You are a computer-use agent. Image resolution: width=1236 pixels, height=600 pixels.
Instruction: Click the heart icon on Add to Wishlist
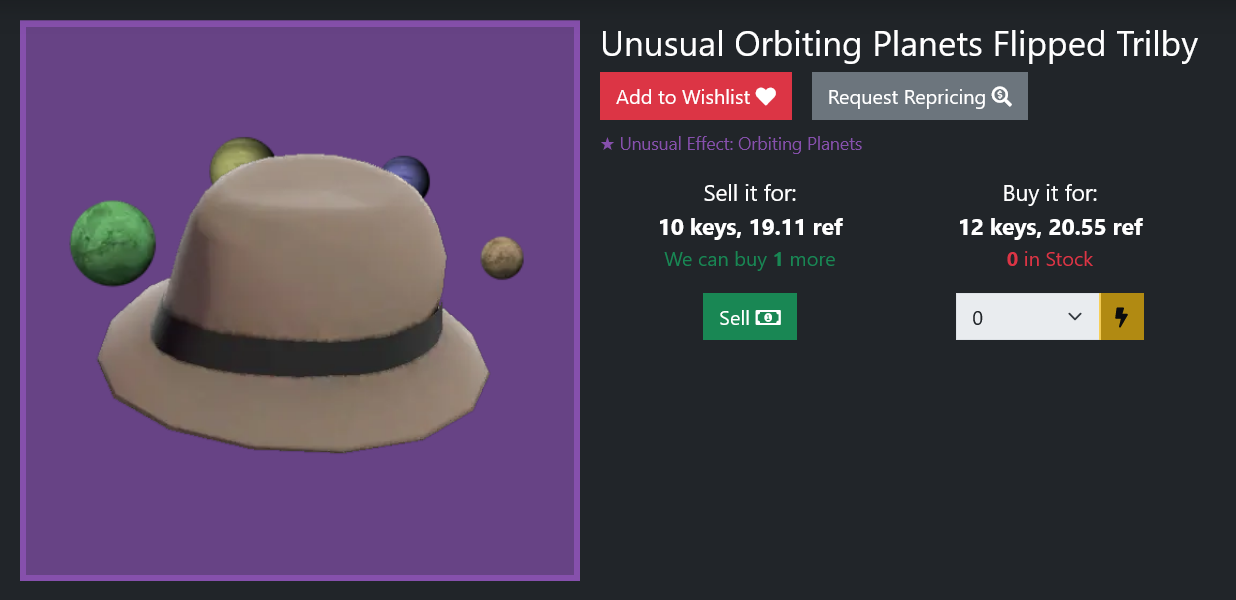click(766, 97)
